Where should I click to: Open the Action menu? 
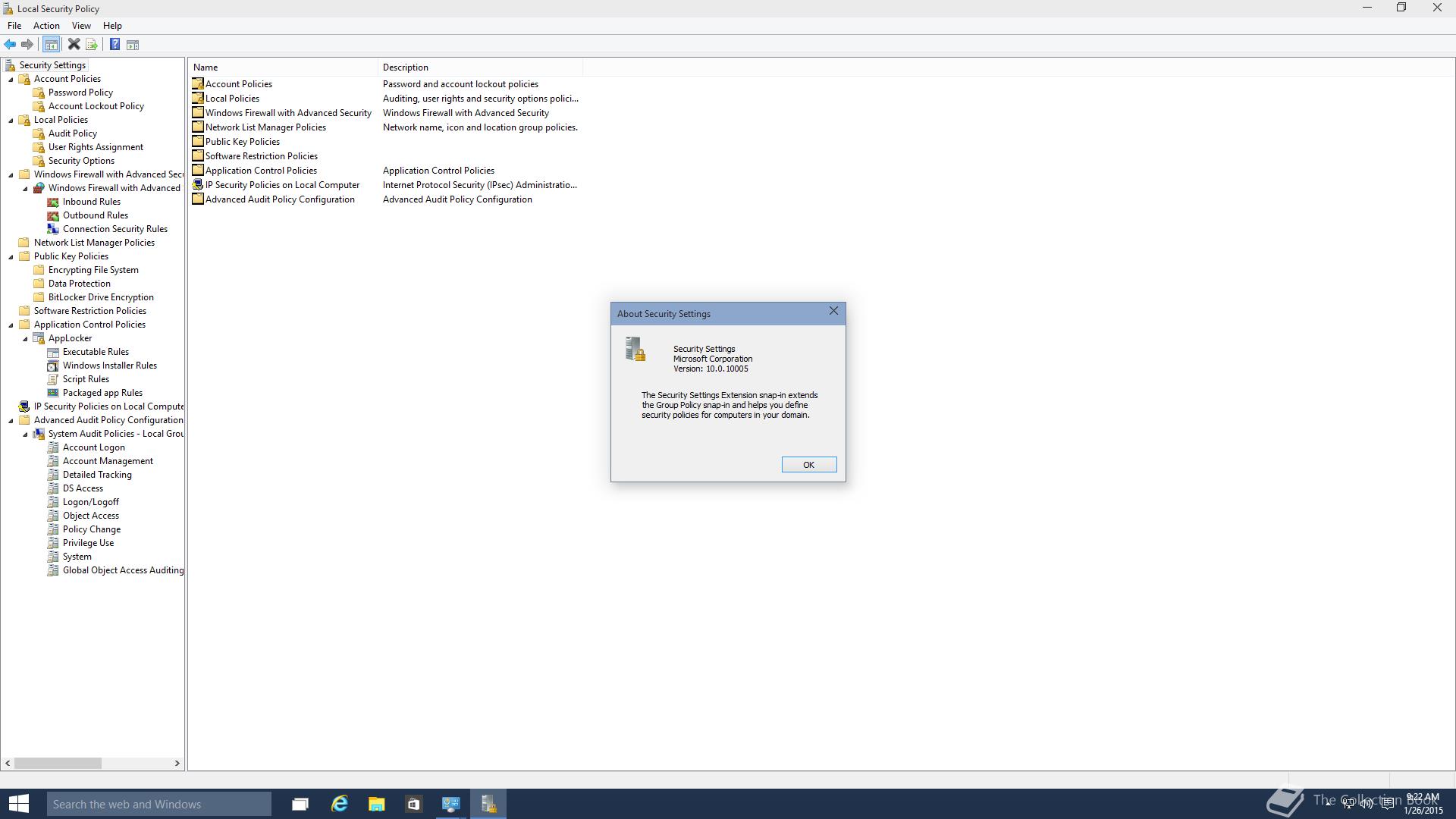coord(46,26)
